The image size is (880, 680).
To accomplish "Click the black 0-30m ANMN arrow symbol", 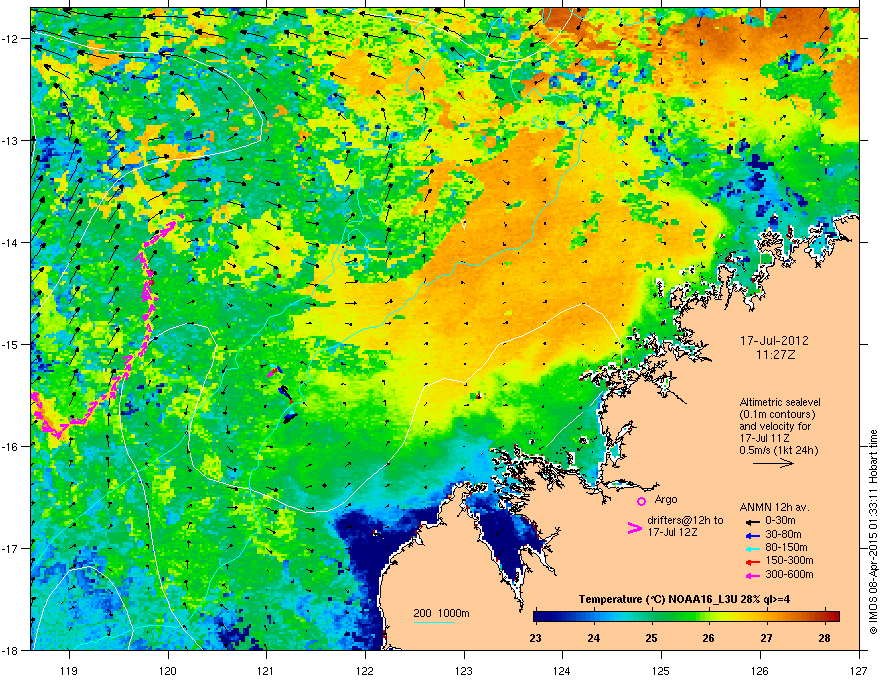I will point(753,521).
